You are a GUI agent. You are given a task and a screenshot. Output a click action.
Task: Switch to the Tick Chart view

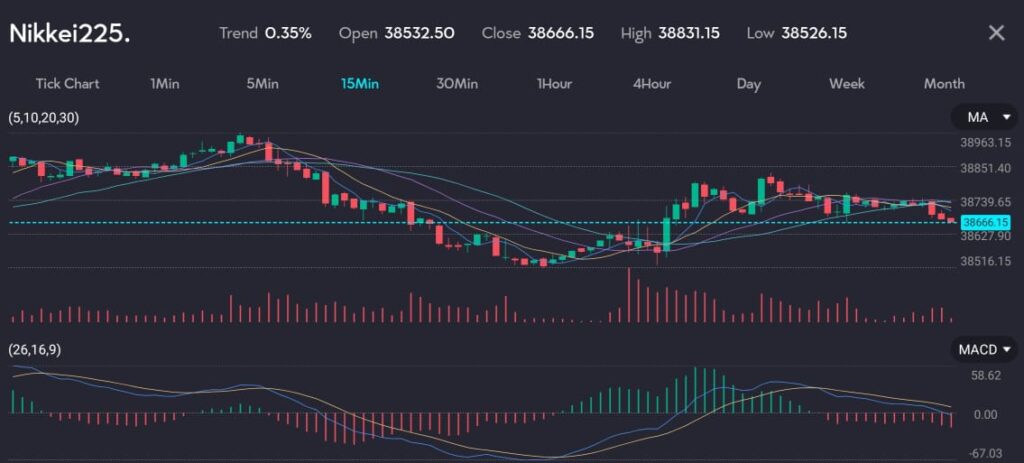pos(67,84)
